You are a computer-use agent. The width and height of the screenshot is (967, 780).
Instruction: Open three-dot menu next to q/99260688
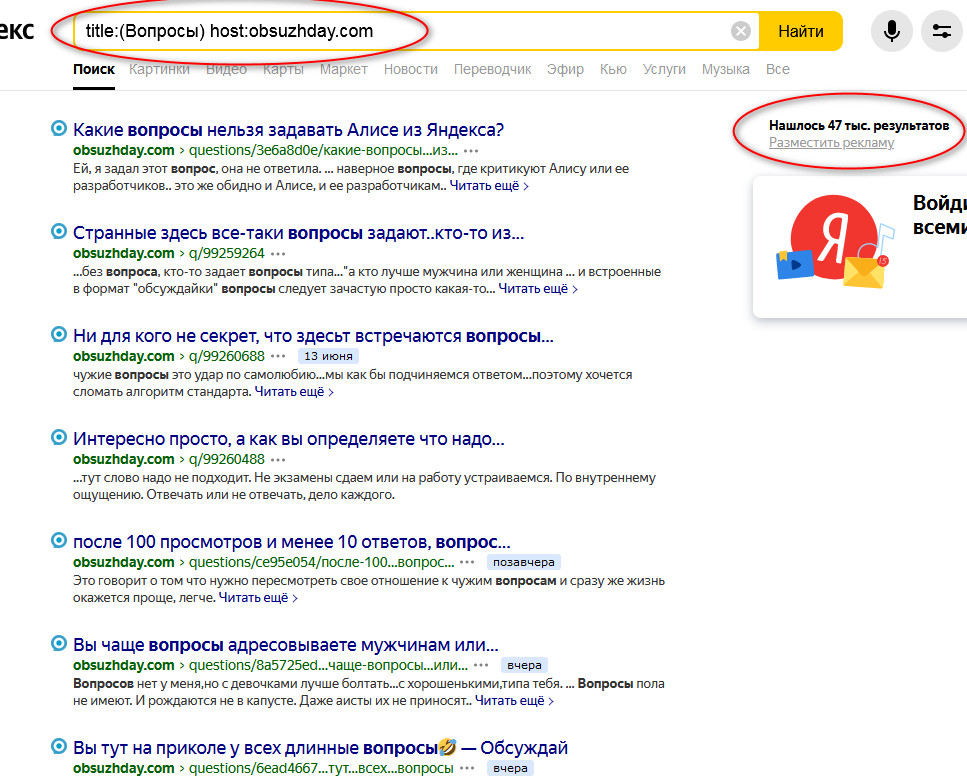tap(278, 356)
